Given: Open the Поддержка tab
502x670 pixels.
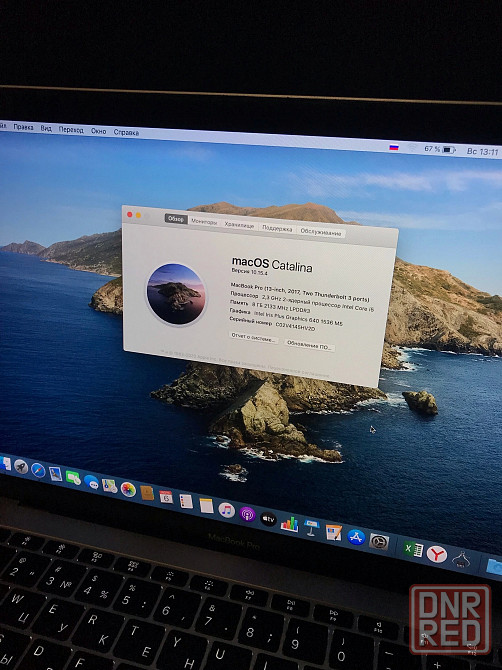Looking at the screenshot, I should [x=277, y=229].
